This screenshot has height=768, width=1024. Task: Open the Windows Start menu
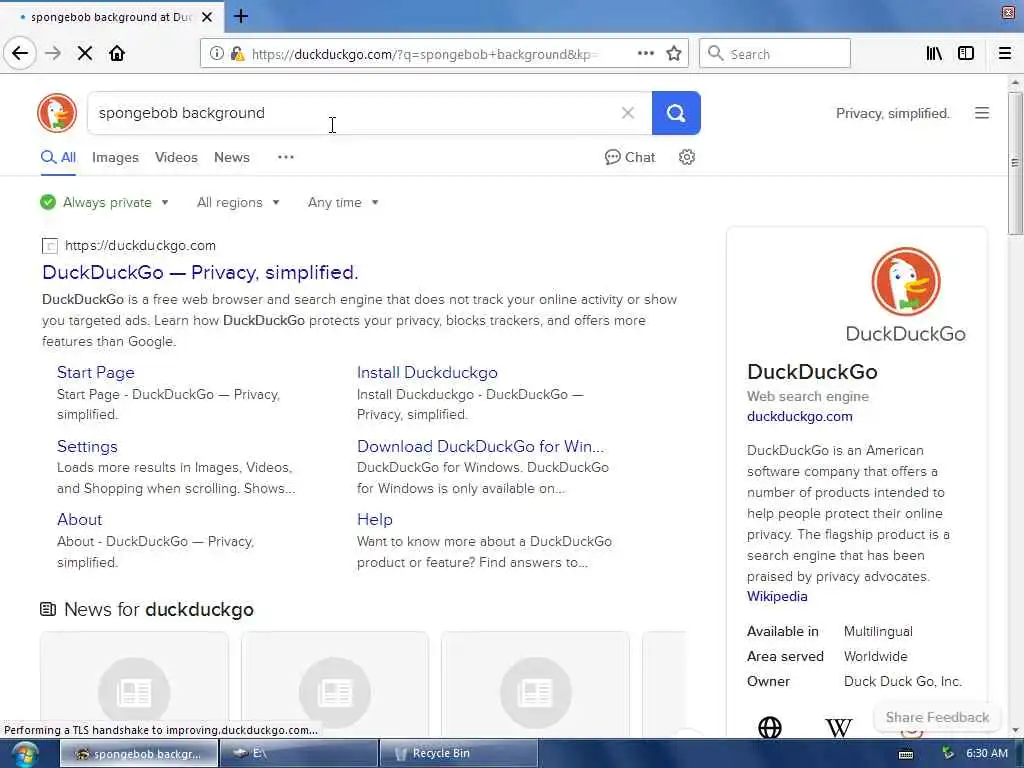click(25, 754)
